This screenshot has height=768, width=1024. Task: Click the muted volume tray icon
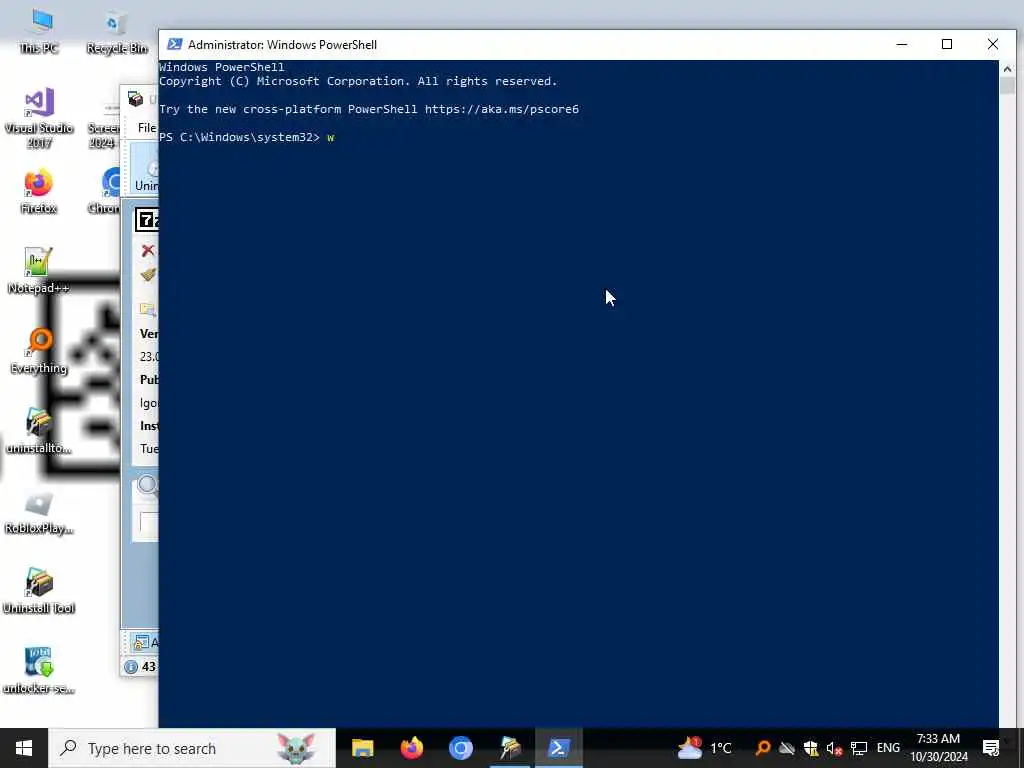point(834,748)
